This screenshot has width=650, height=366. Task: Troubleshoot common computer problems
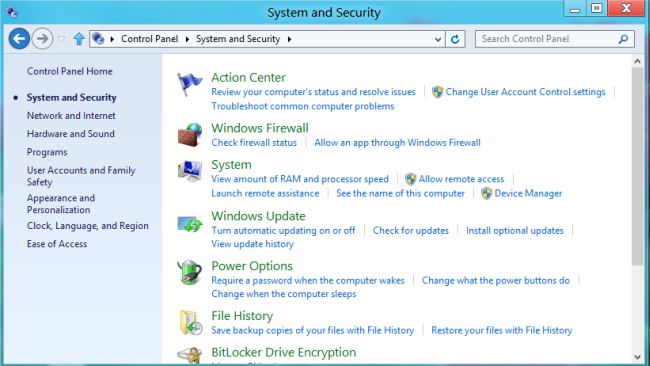(303, 107)
